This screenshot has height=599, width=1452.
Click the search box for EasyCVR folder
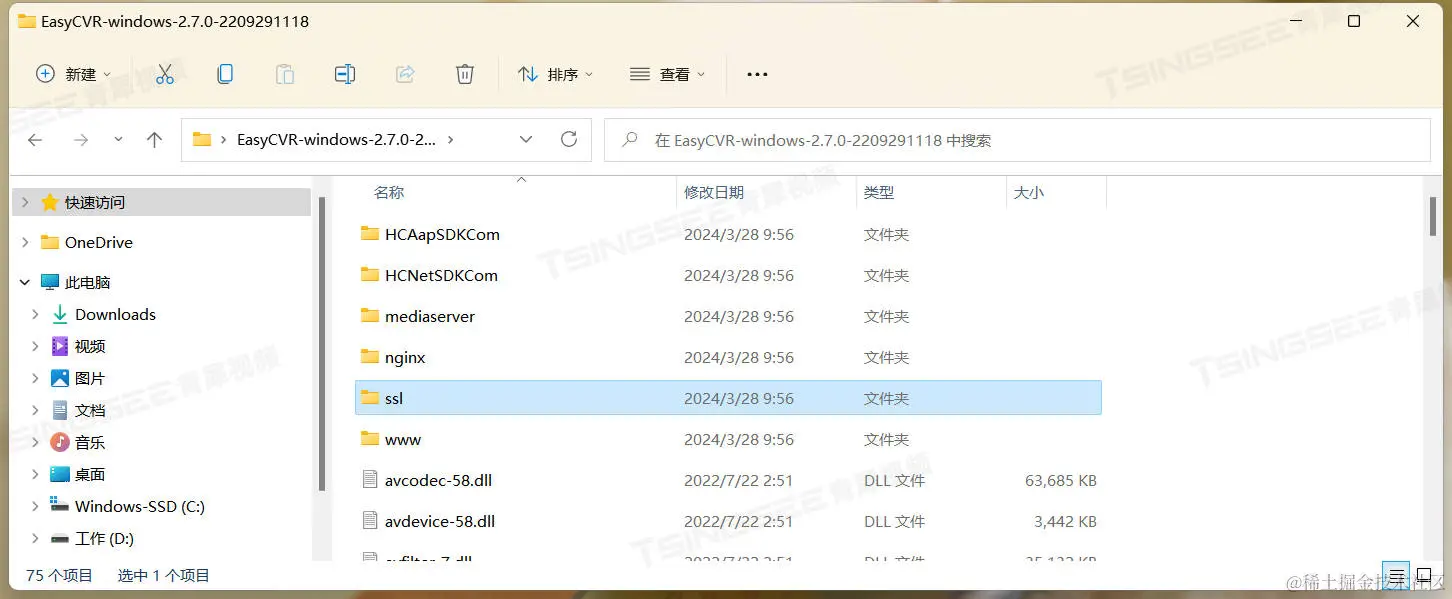[x=1017, y=140]
